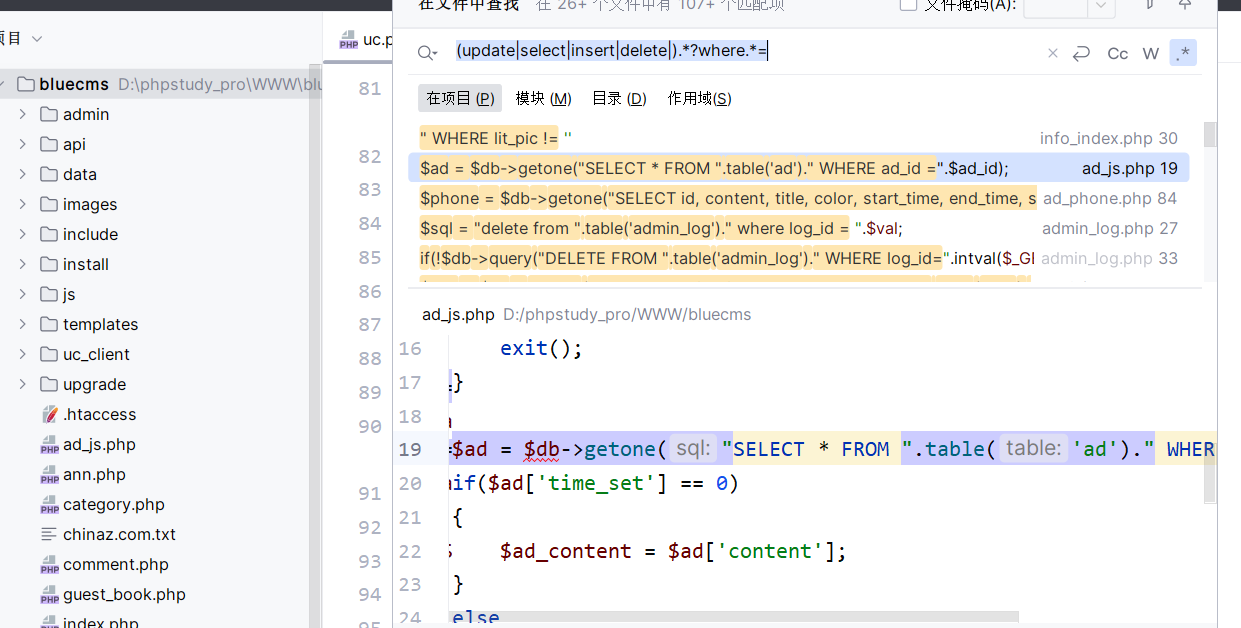Click PHP icon beside comment.php
1241x628 pixels.
coord(49,565)
